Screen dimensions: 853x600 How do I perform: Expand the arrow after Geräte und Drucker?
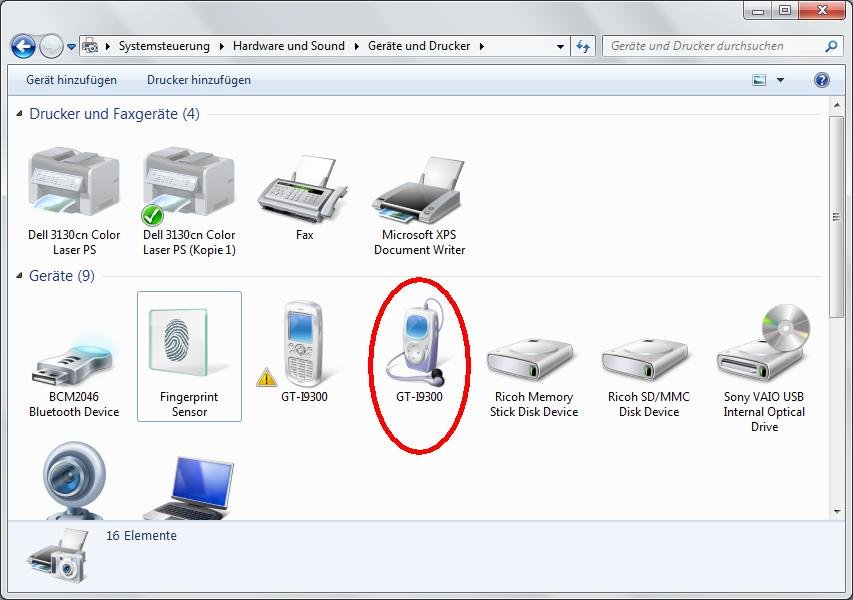[481, 46]
